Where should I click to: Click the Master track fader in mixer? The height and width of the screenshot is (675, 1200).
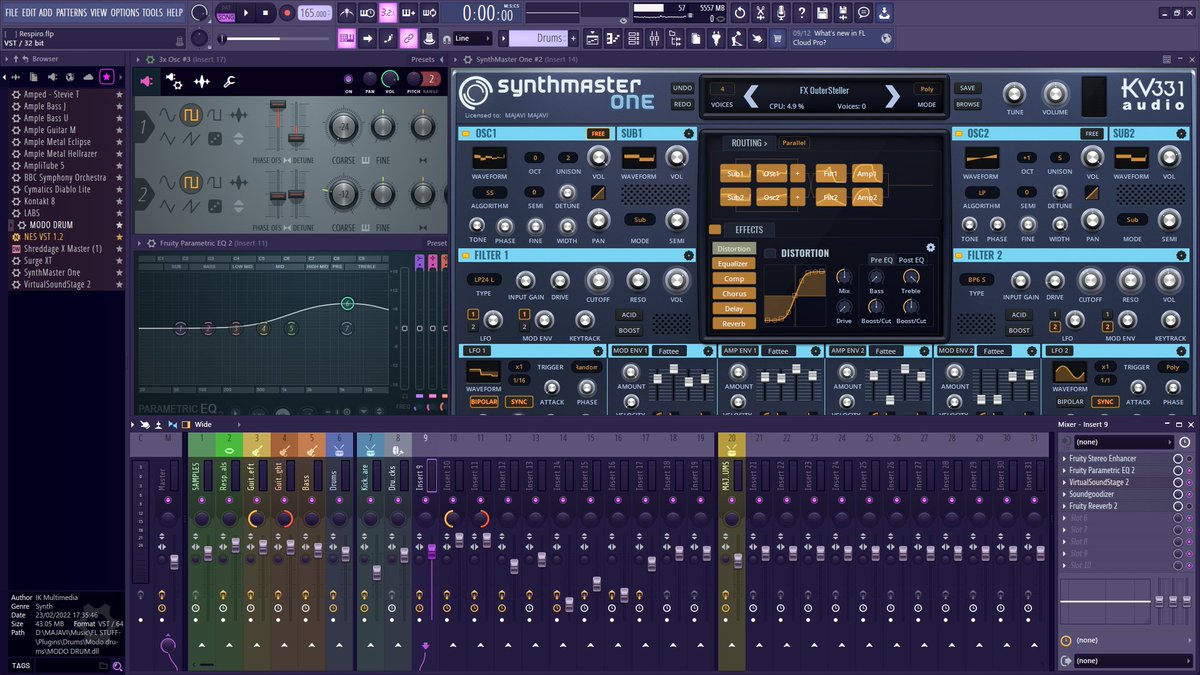tap(174, 562)
